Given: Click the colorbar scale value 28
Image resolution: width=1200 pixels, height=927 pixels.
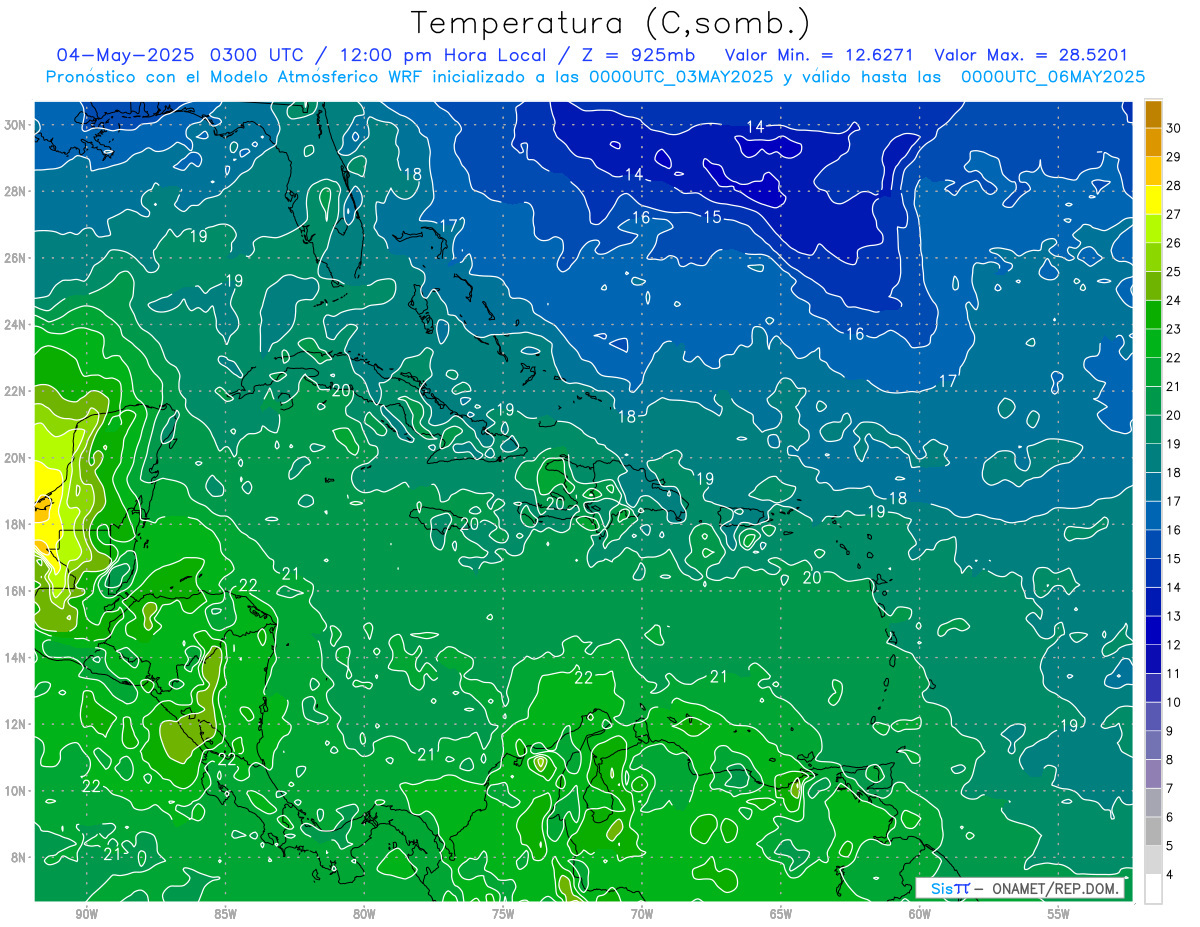Looking at the screenshot, I should point(1174,186).
